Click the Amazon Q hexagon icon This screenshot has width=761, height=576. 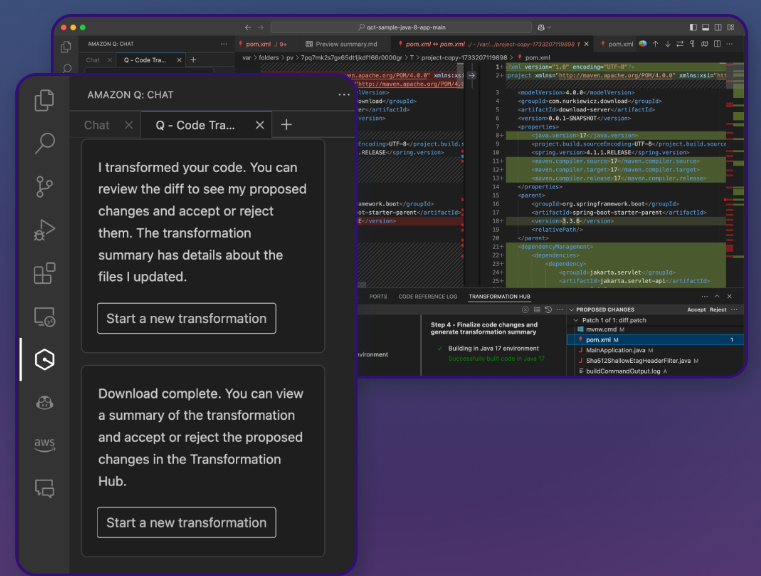tap(44, 359)
